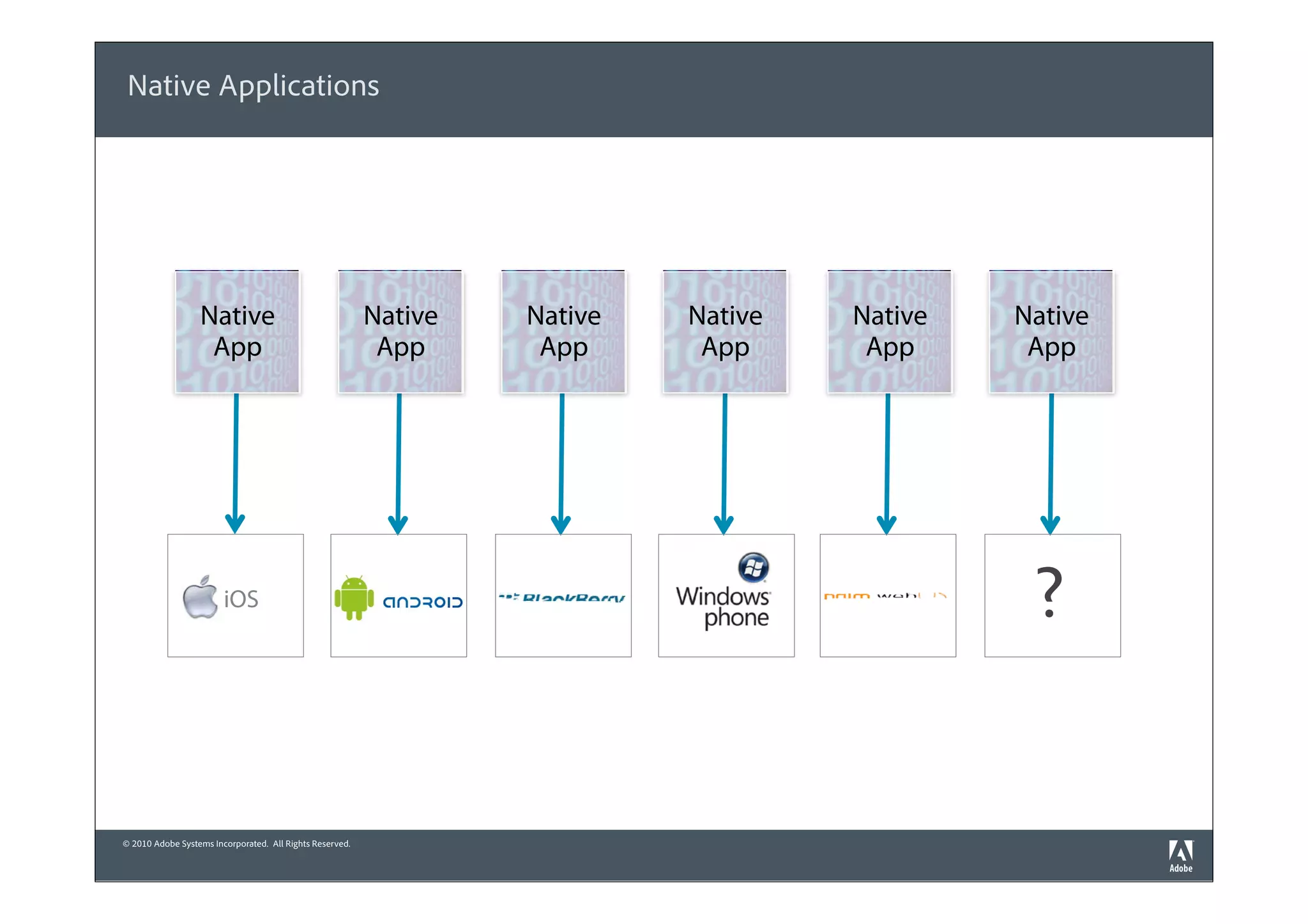Select the Native App box above the question mark
Image resolution: width=1308 pixels, height=924 pixels.
(1051, 331)
